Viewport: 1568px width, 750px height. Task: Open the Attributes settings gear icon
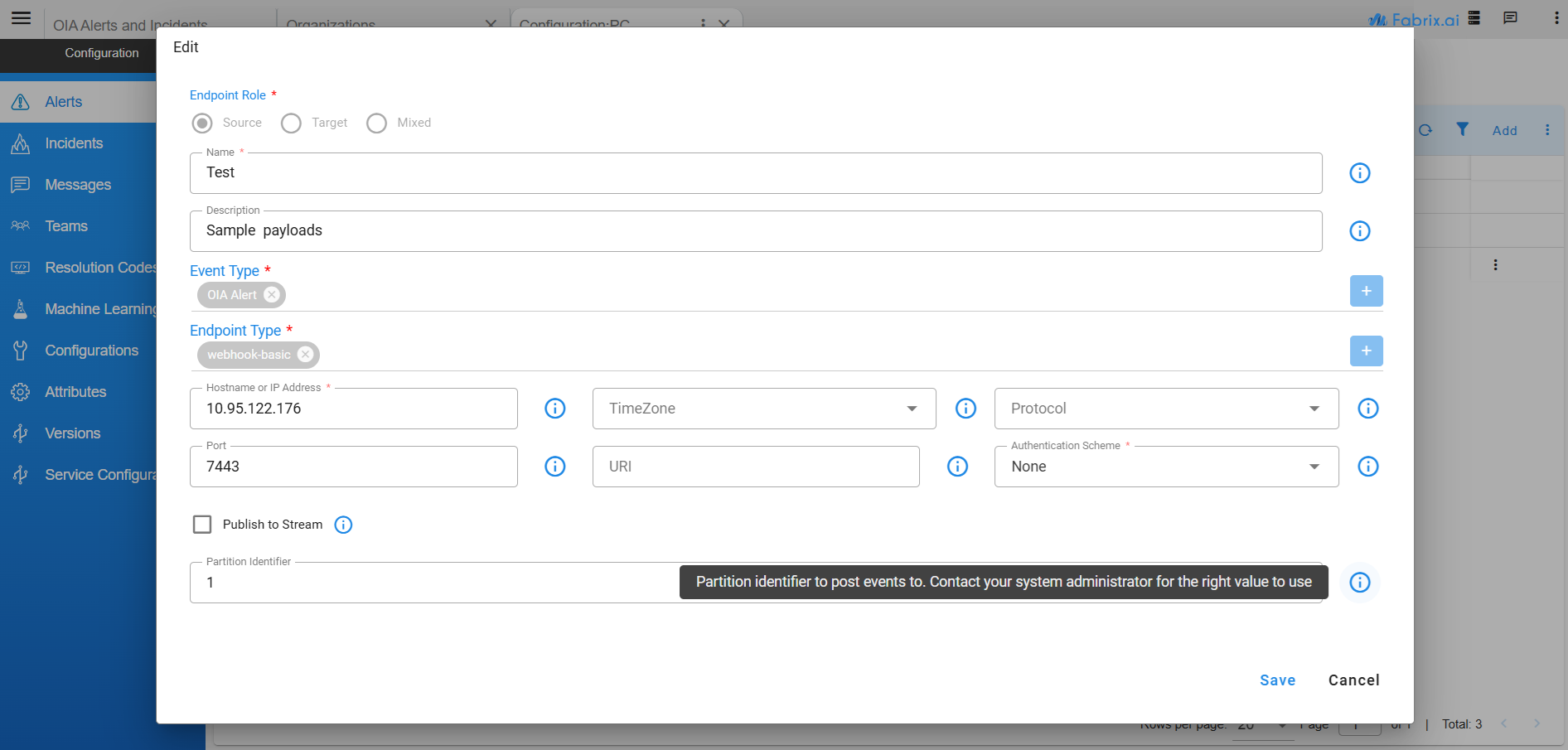tap(21, 391)
